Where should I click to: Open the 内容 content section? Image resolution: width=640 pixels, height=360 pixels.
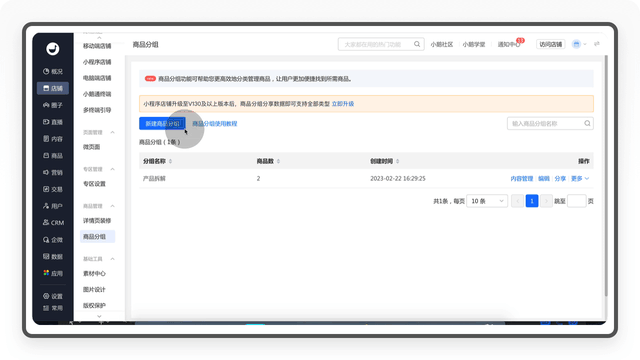click(53, 139)
